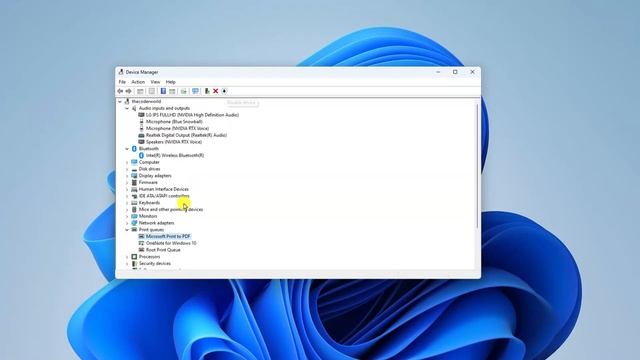Select Realtek Digital Output device
This screenshot has height=360, width=640.
[x=186, y=135]
